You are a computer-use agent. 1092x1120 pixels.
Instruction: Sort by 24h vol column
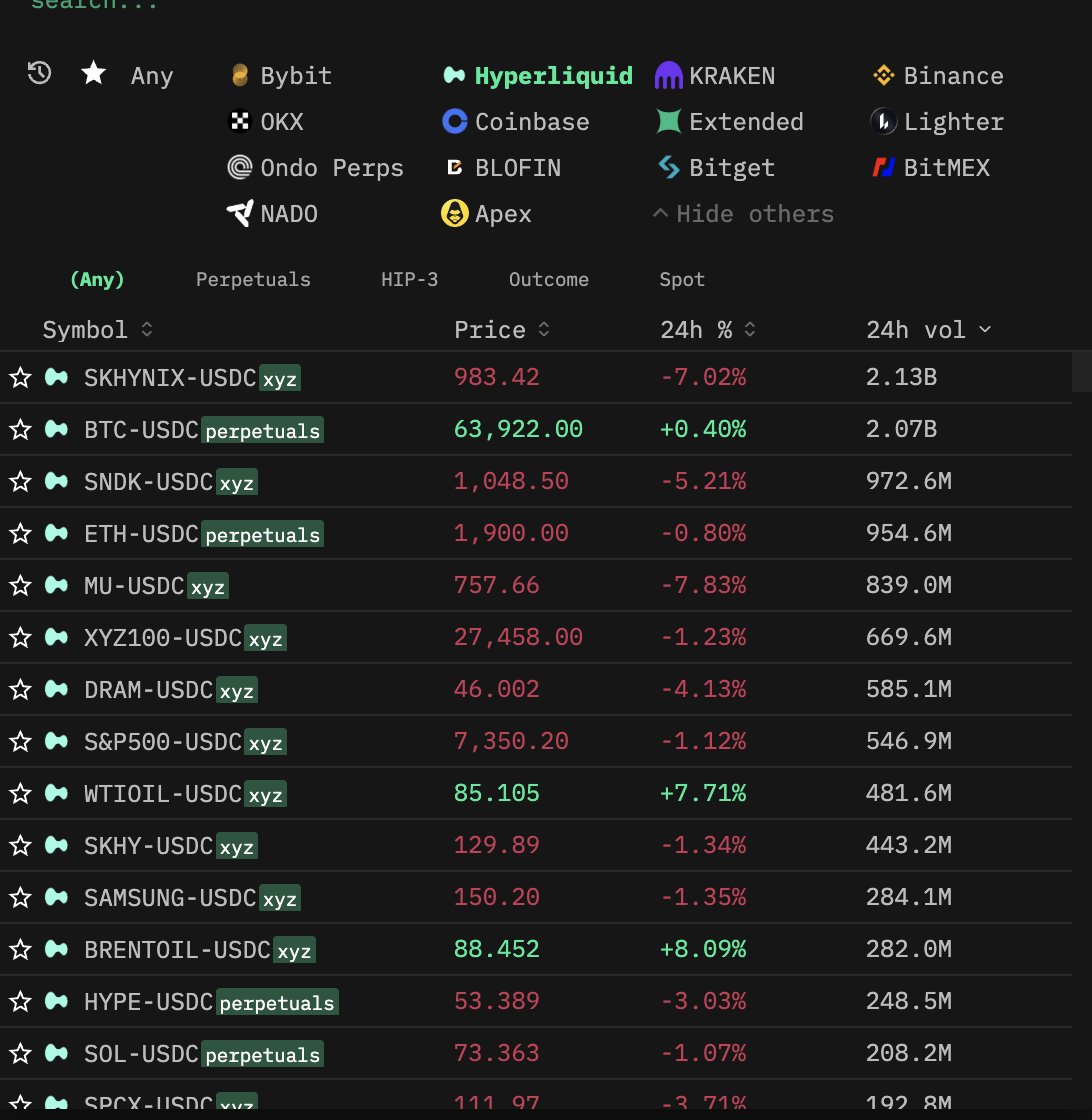[x=928, y=330]
